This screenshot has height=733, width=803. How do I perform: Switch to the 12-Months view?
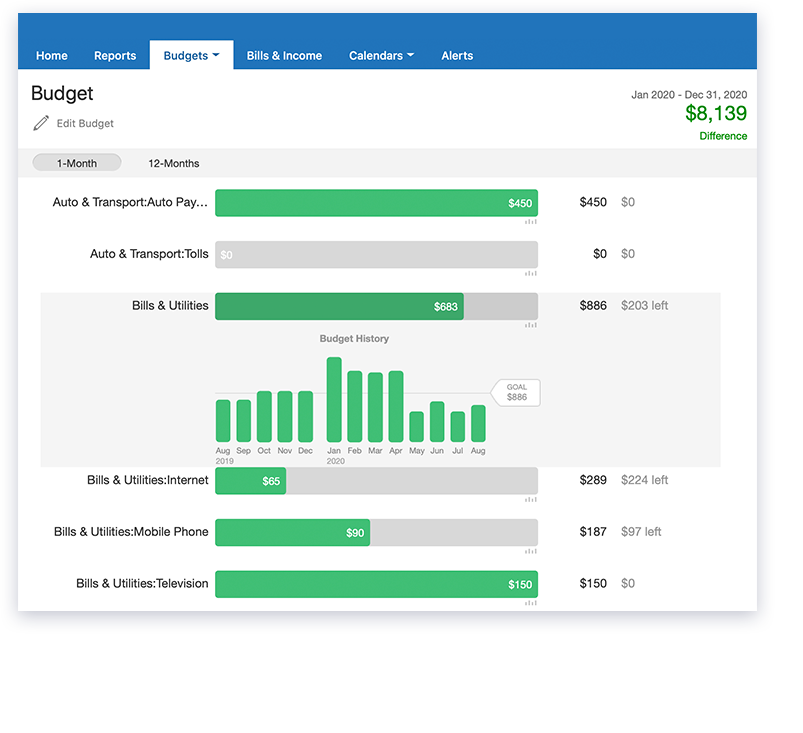click(x=173, y=163)
